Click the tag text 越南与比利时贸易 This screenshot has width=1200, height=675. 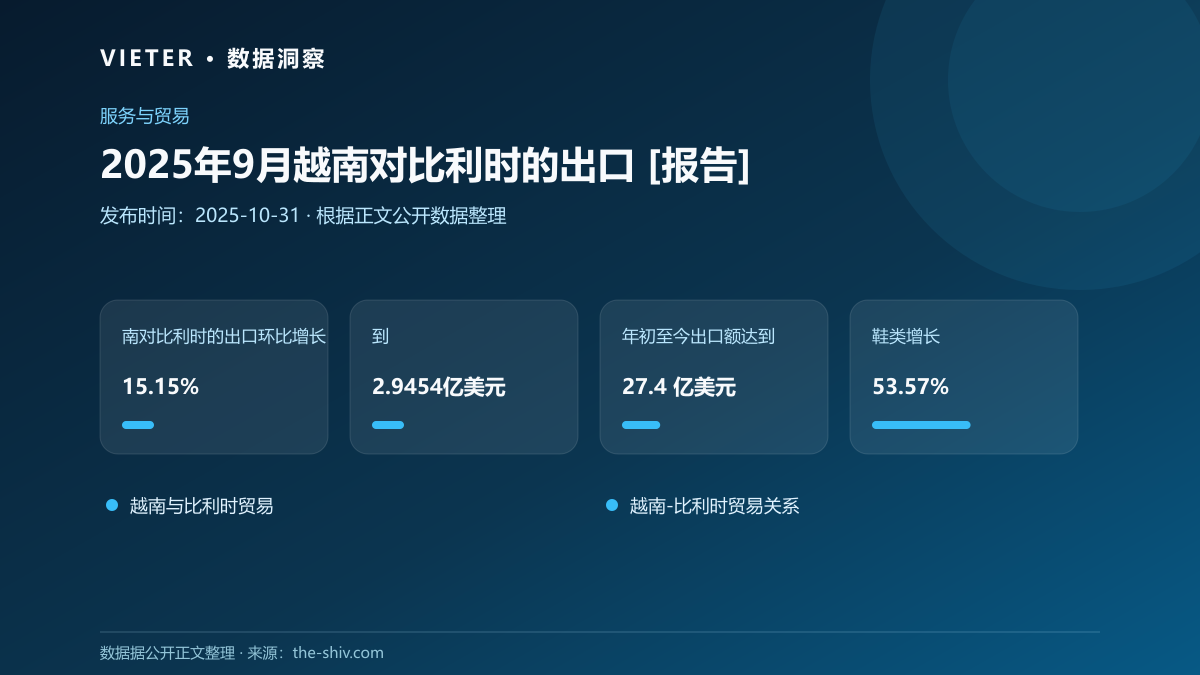201,506
